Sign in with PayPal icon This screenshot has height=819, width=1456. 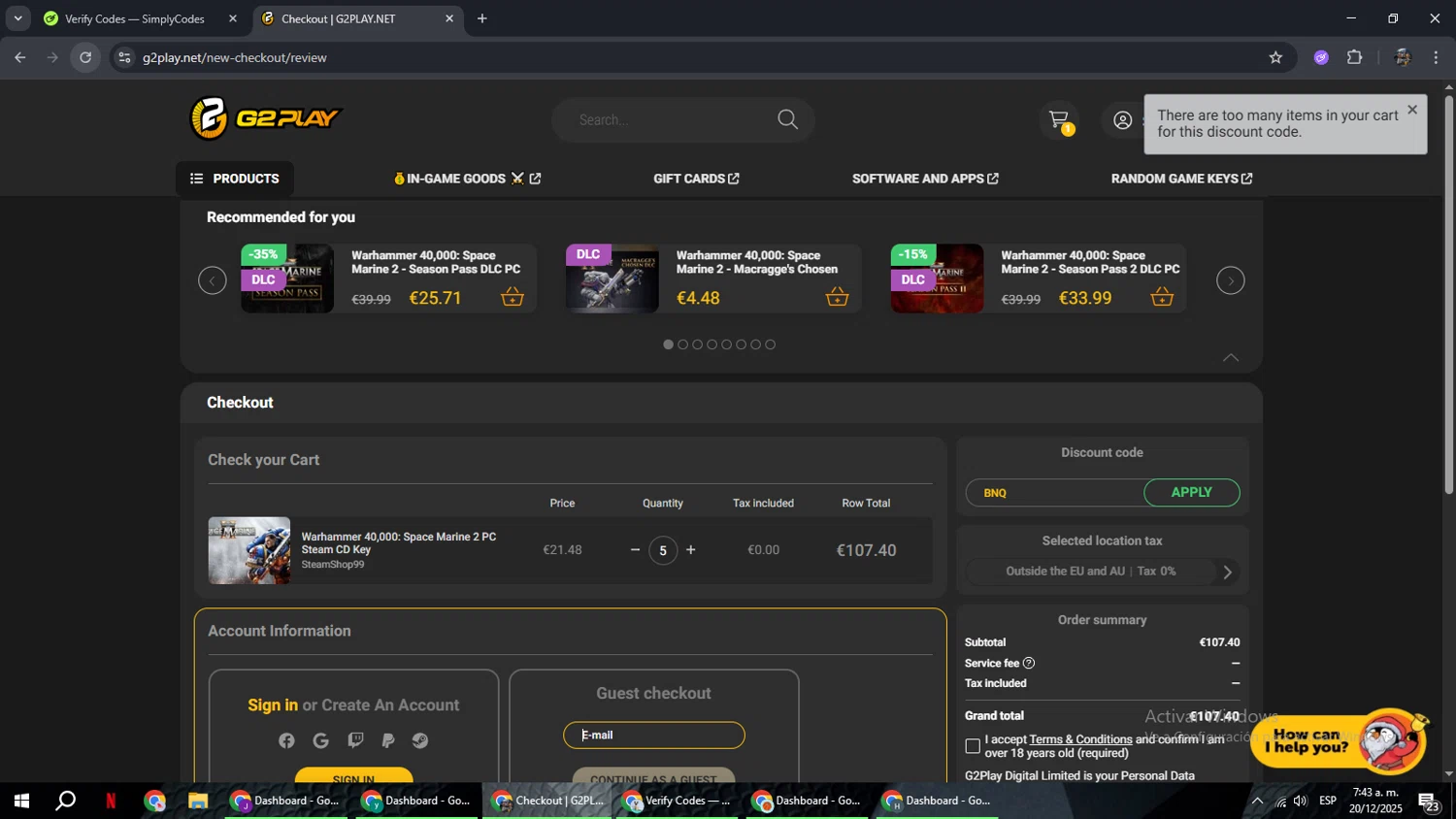tap(387, 740)
